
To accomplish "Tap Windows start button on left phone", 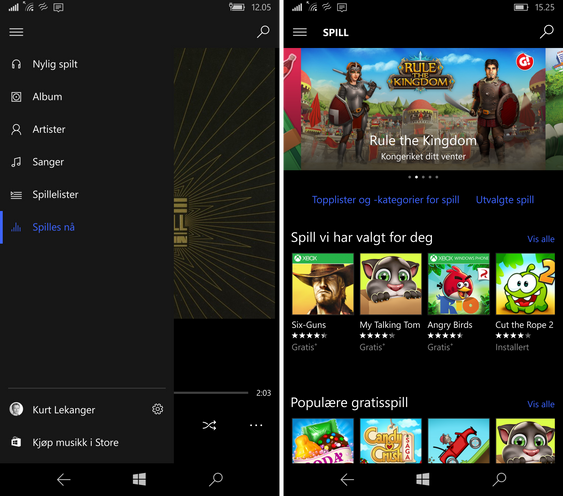I will [x=139, y=479].
